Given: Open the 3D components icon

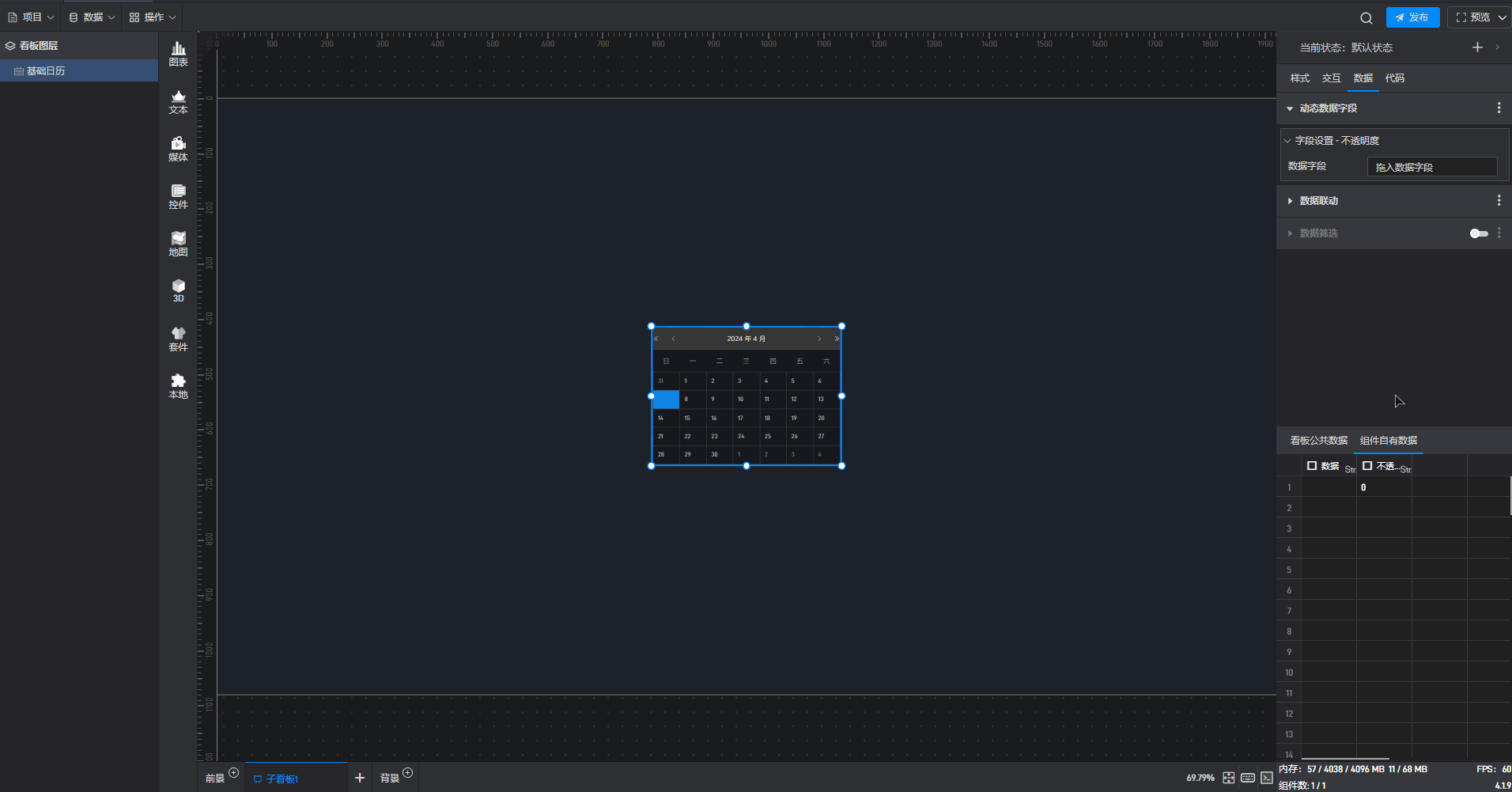Looking at the screenshot, I should click(178, 290).
